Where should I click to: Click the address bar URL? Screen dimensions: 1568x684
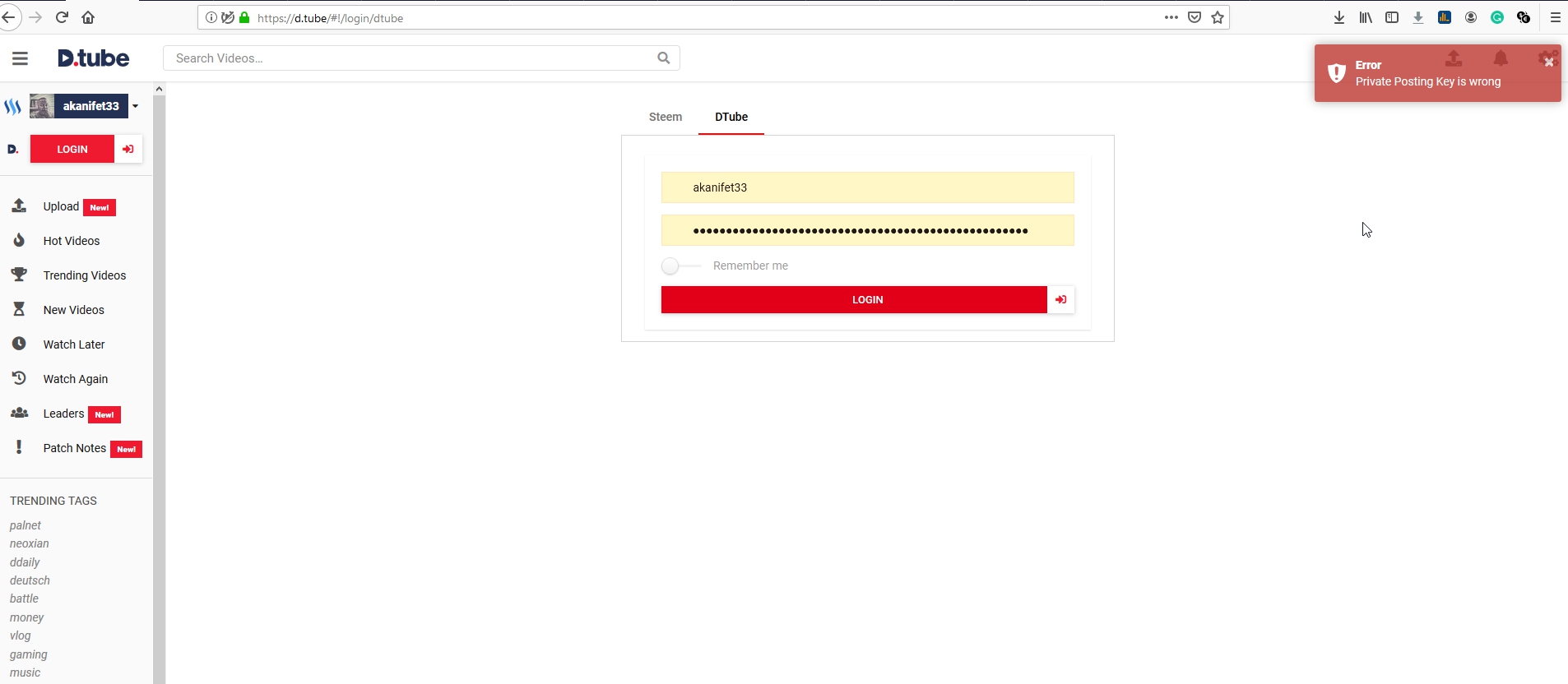[x=330, y=18]
